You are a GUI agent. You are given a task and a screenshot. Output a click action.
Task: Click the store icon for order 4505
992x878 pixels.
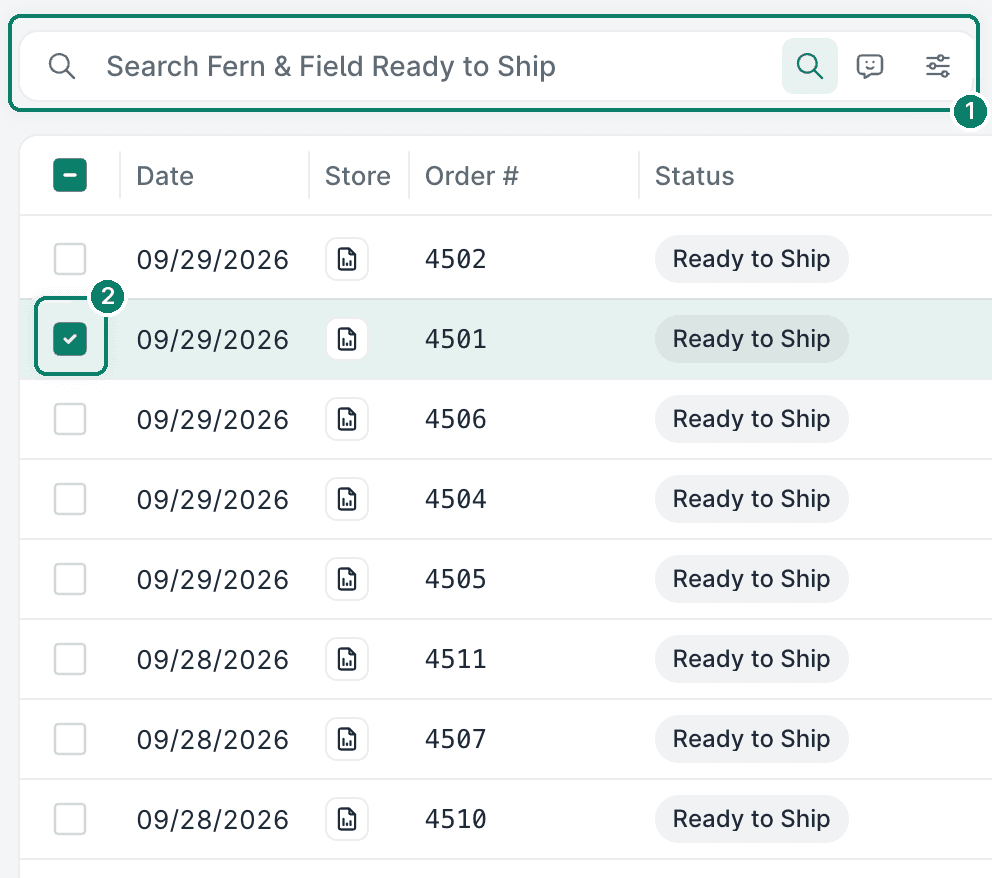pyautogui.click(x=347, y=579)
